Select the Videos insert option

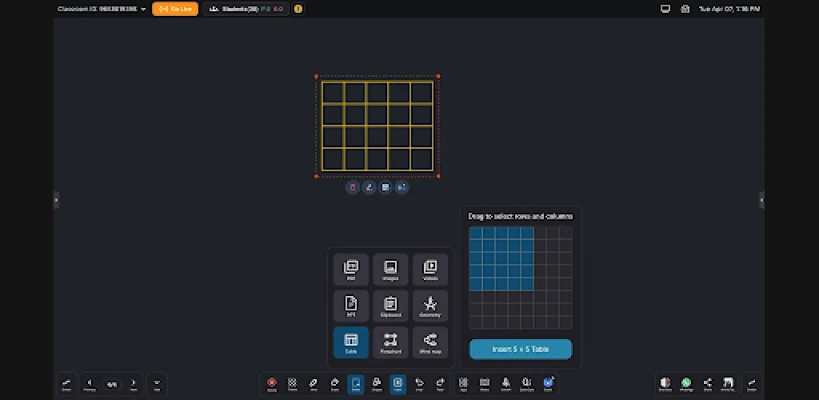pos(430,270)
